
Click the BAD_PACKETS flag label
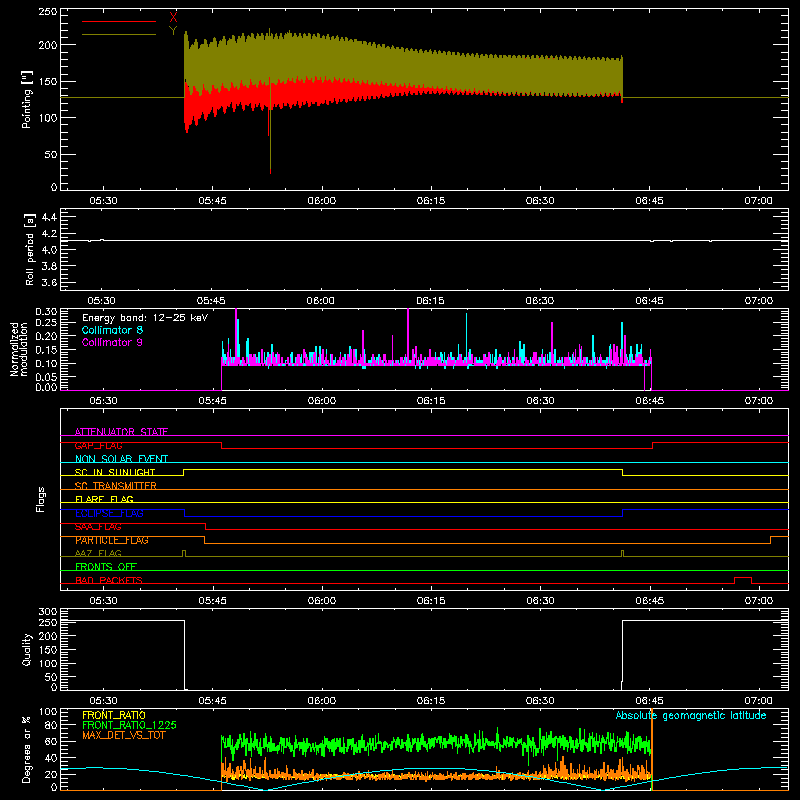109,580
